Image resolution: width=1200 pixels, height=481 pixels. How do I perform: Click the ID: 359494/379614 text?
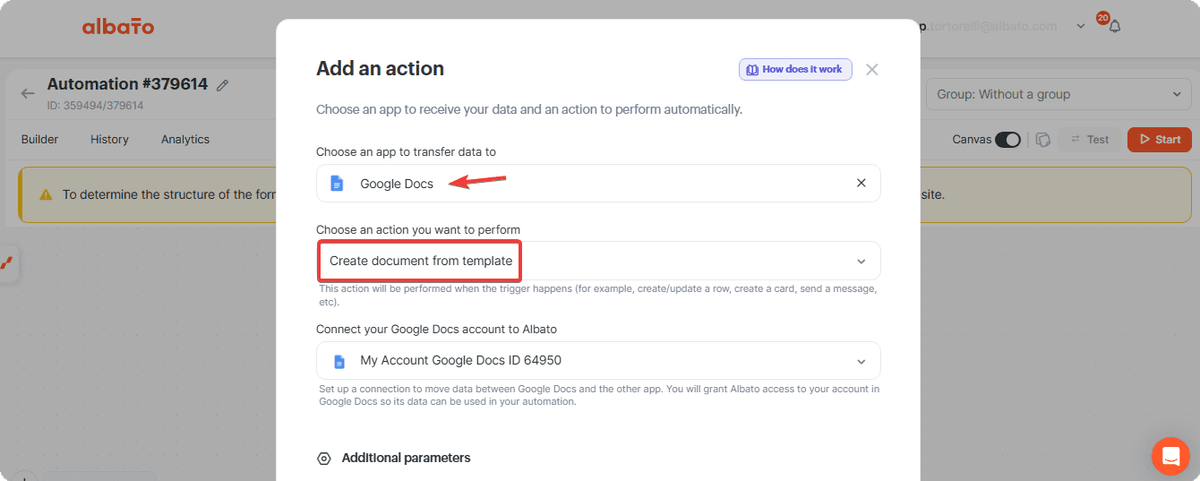point(95,105)
